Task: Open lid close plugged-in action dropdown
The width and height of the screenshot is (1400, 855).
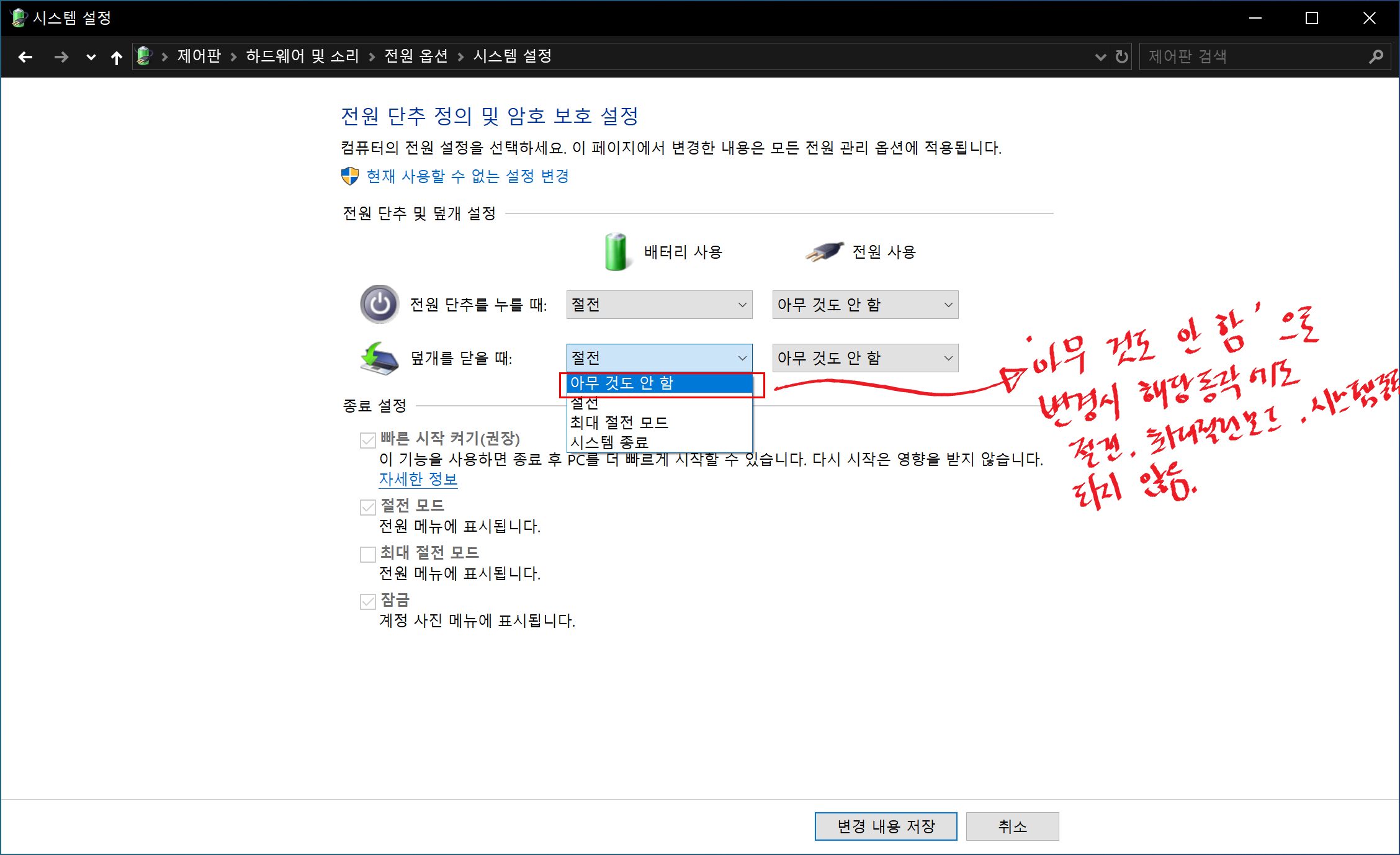Action: (865, 358)
